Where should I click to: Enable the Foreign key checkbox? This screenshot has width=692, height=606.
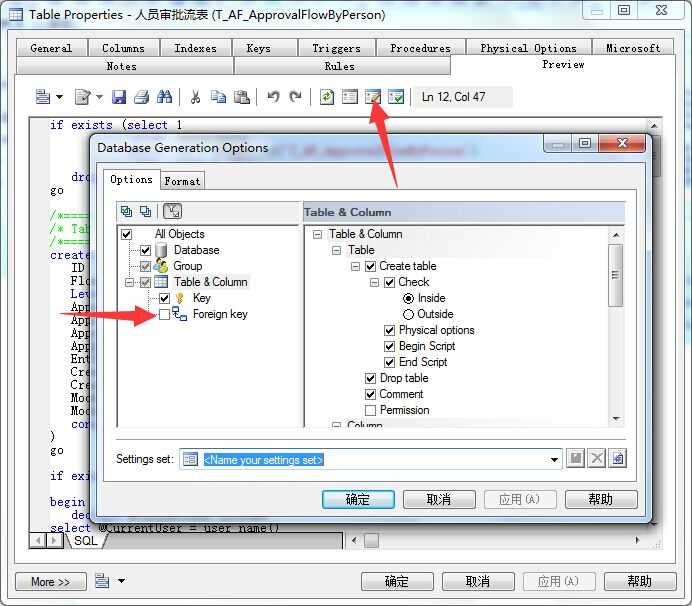(x=165, y=314)
